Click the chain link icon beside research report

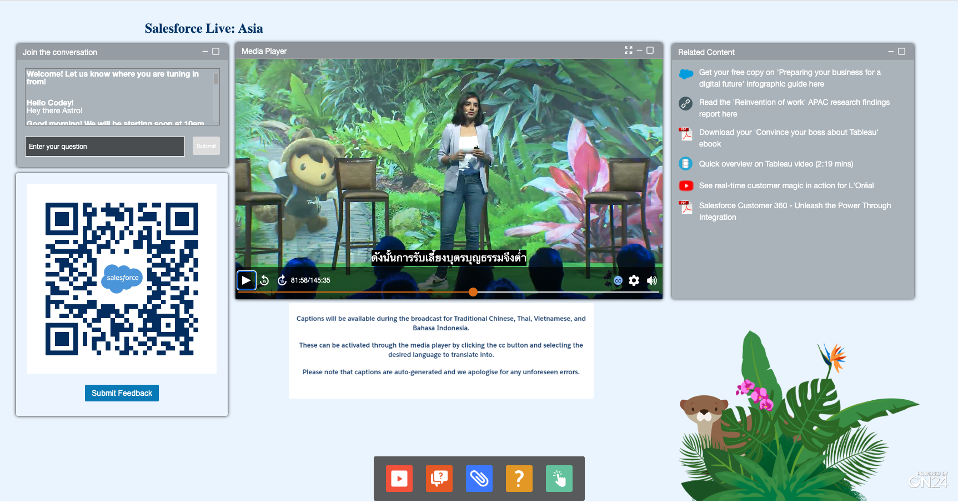tap(686, 103)
